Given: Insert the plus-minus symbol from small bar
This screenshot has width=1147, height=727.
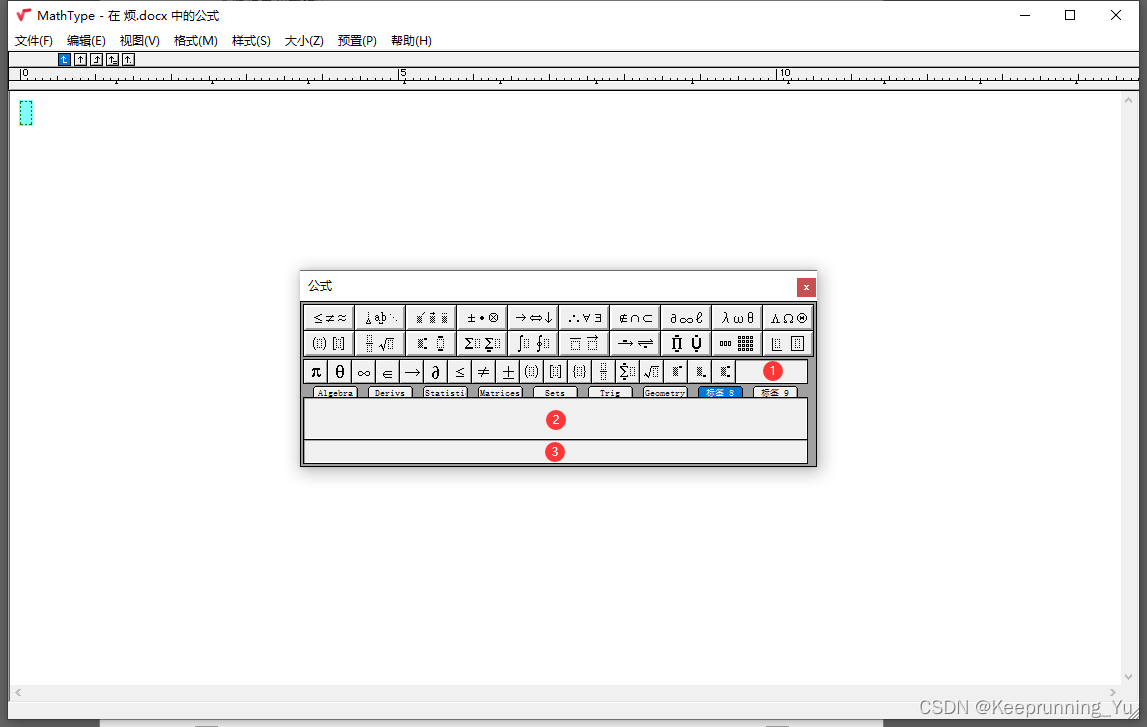Looking at the screenshot, I should [x=508, y=372].
